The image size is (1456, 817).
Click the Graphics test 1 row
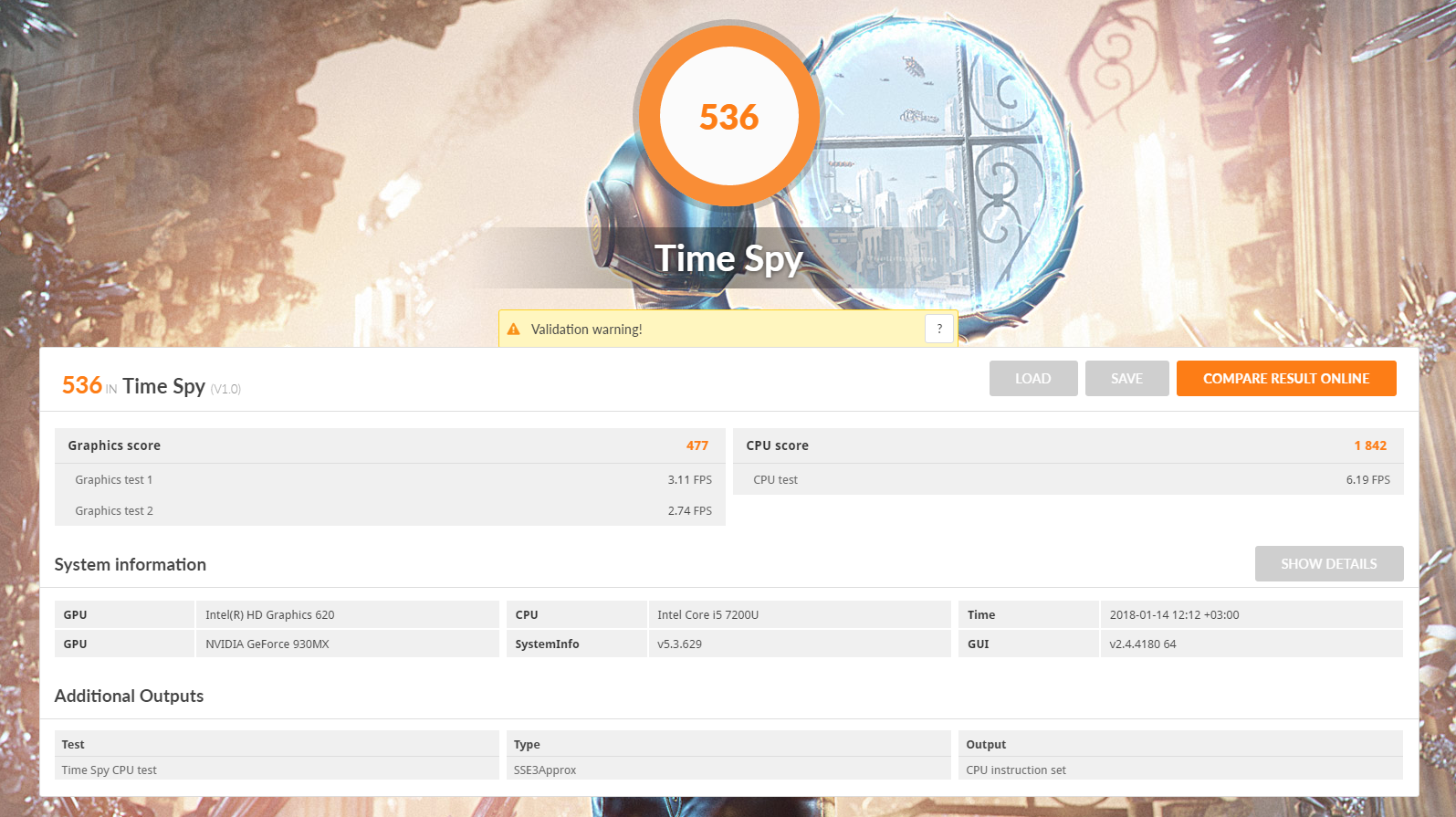click(389, 480)
